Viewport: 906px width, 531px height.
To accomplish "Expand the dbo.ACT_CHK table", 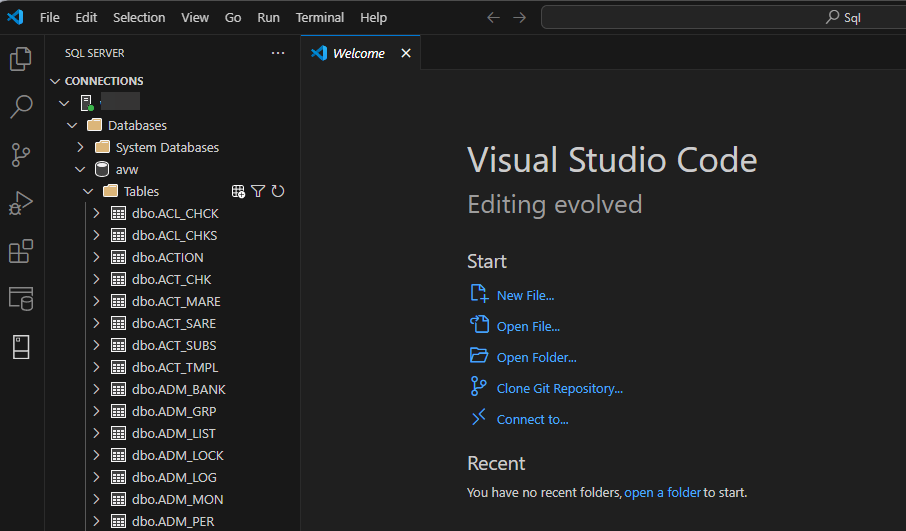I will pos(96,279).
